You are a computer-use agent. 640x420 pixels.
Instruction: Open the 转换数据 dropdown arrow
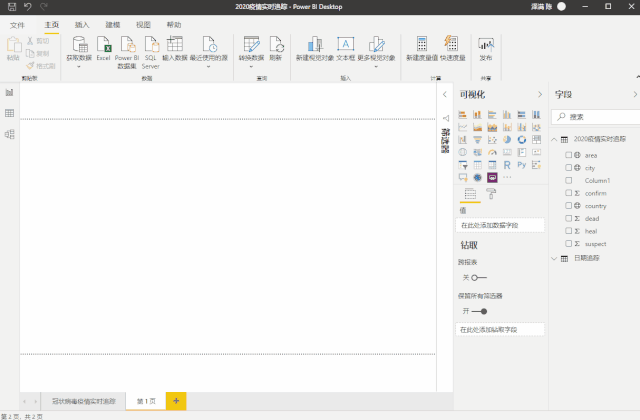[x=251, y=67]
